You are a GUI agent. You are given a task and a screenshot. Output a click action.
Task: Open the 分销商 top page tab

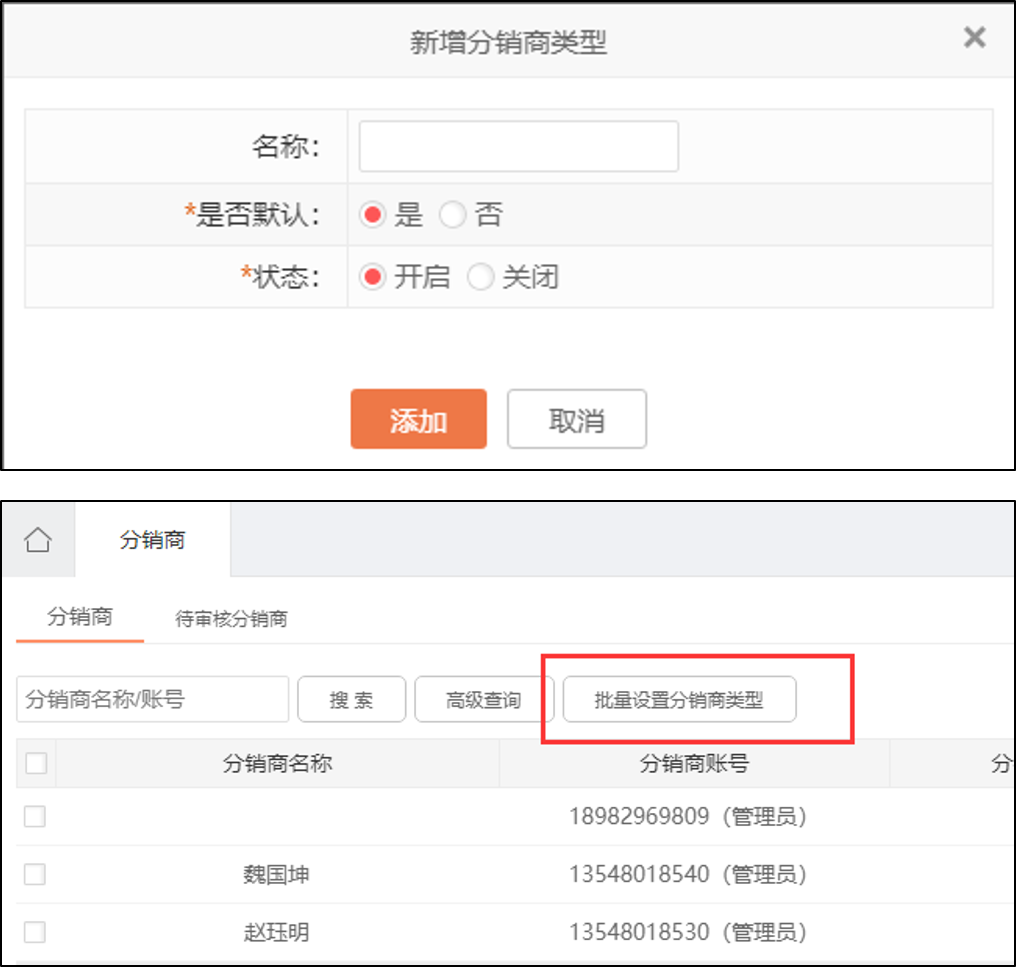pos(152,541)
